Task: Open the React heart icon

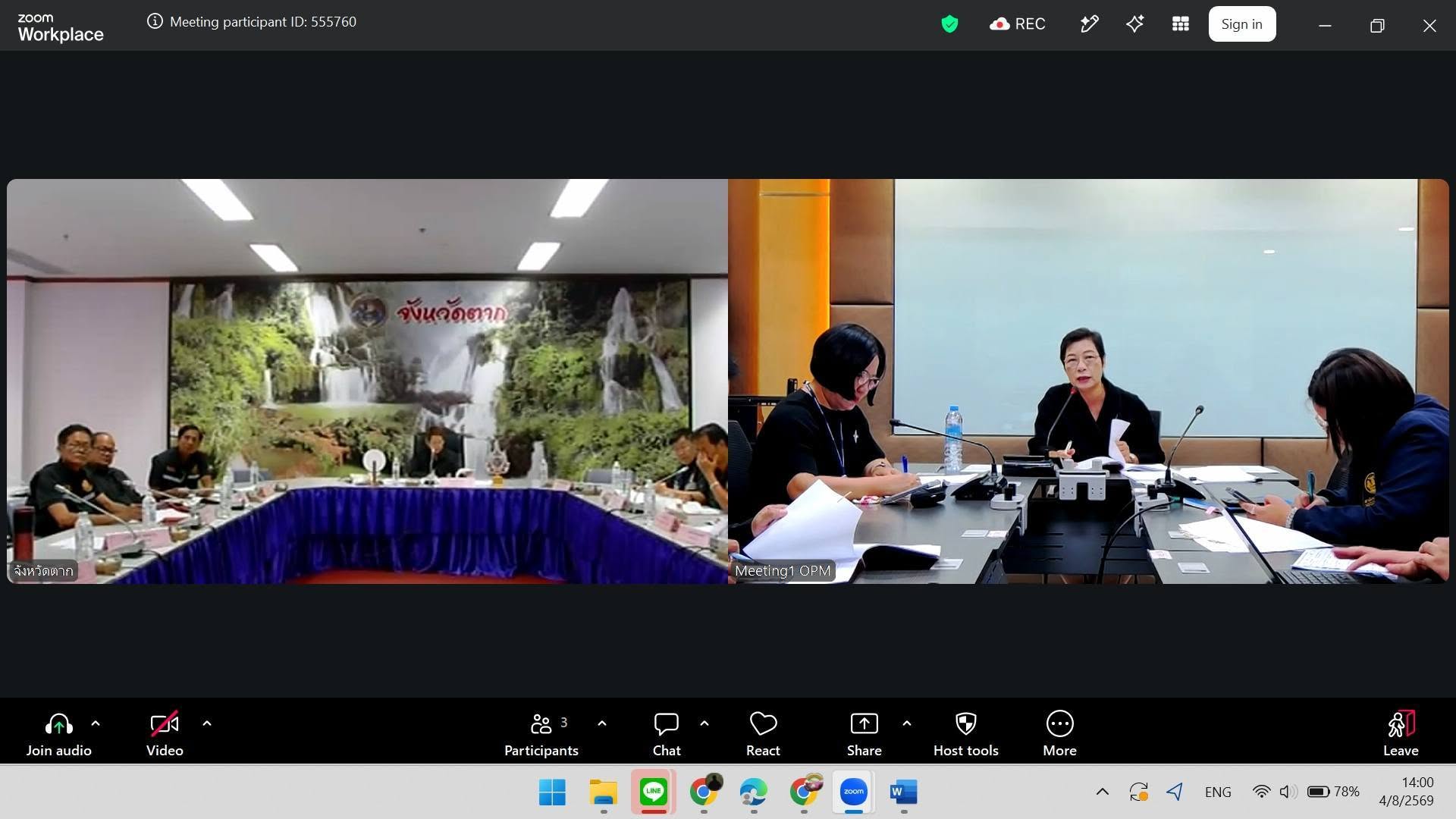Action: (x=763, y=733)
